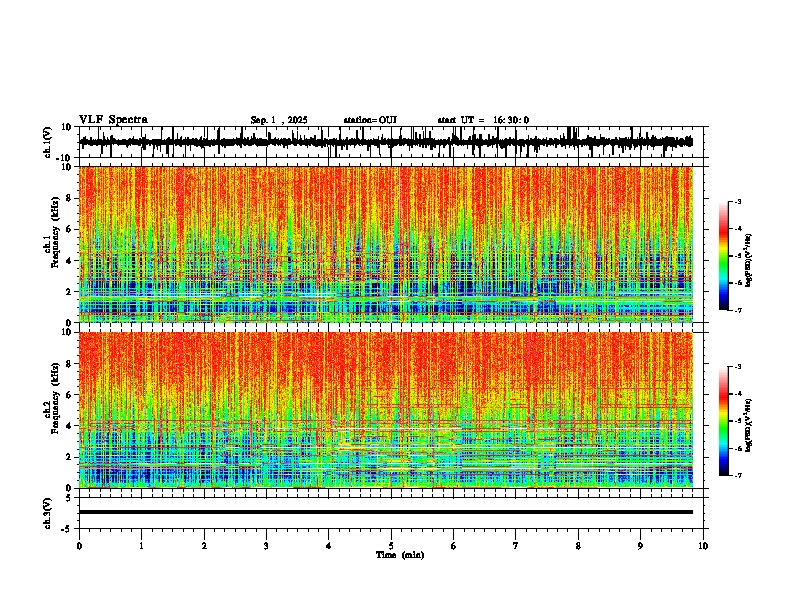Click the '-3' label on ch.2 color scale

(737, 367)
